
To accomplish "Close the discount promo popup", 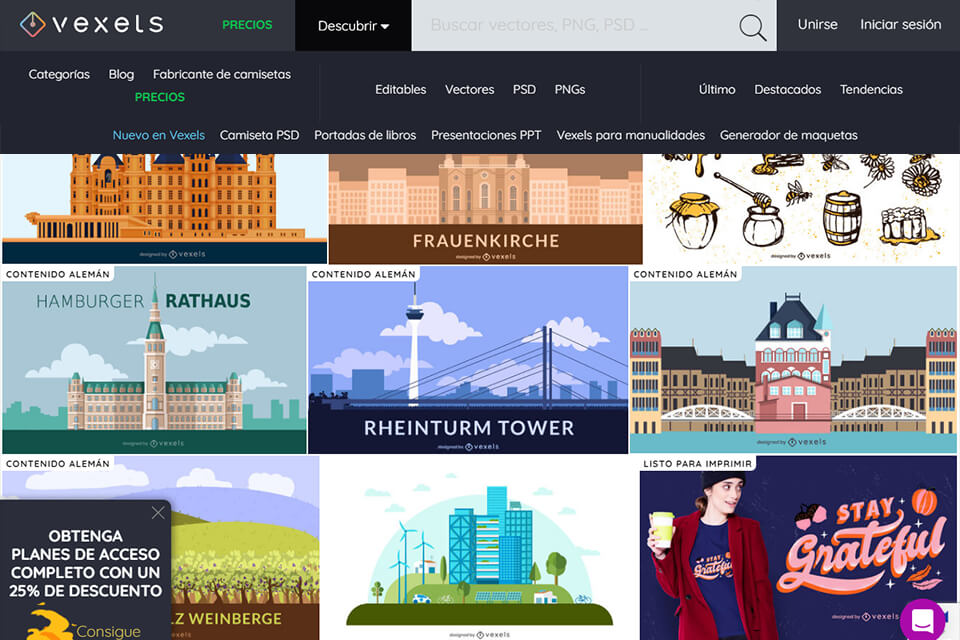I will [158, 513].
